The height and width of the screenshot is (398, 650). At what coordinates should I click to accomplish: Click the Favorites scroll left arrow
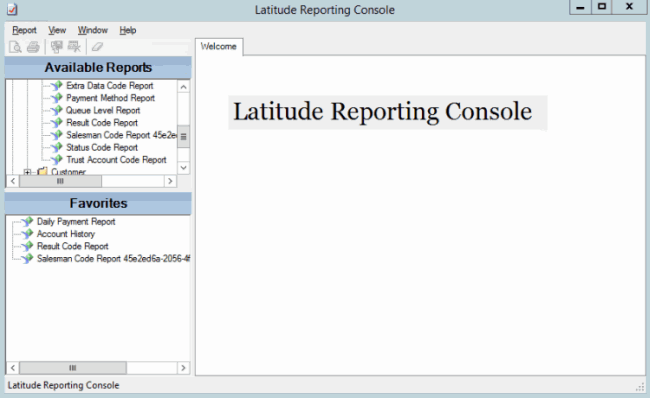tap(13, 368)
